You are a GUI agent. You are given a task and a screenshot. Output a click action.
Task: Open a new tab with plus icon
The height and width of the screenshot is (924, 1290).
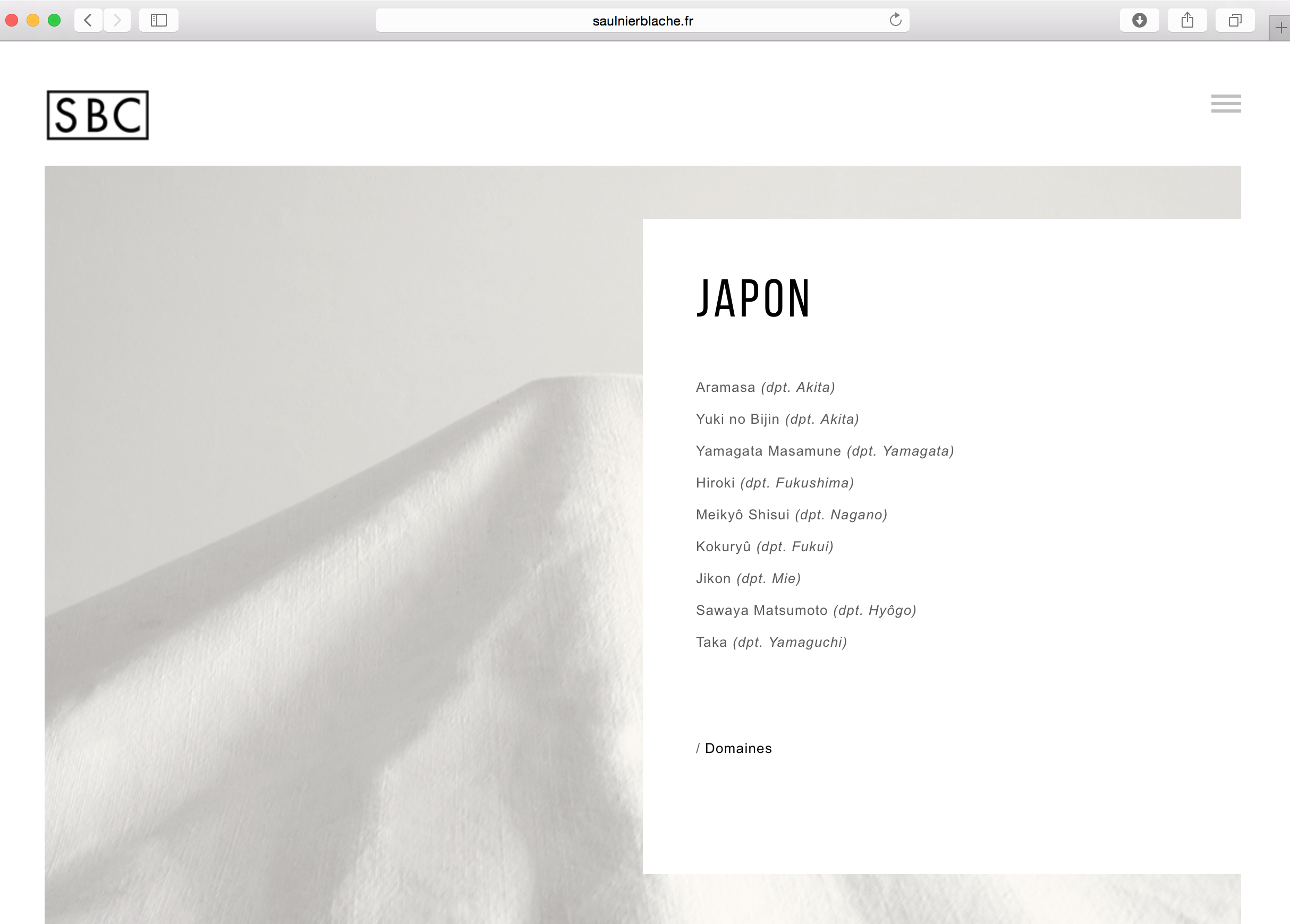point(1281,27)
